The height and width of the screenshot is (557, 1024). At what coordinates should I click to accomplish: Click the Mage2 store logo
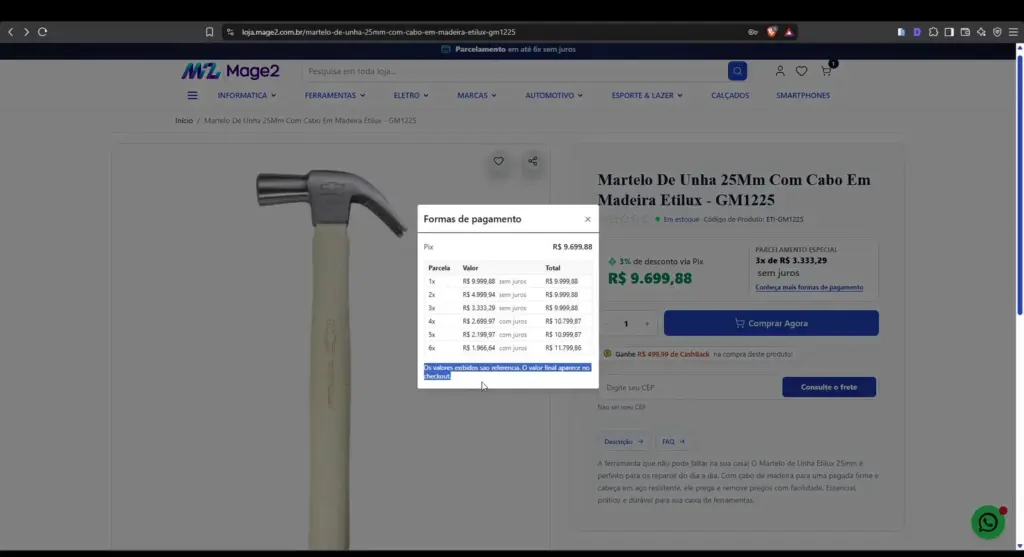point(231,71)
